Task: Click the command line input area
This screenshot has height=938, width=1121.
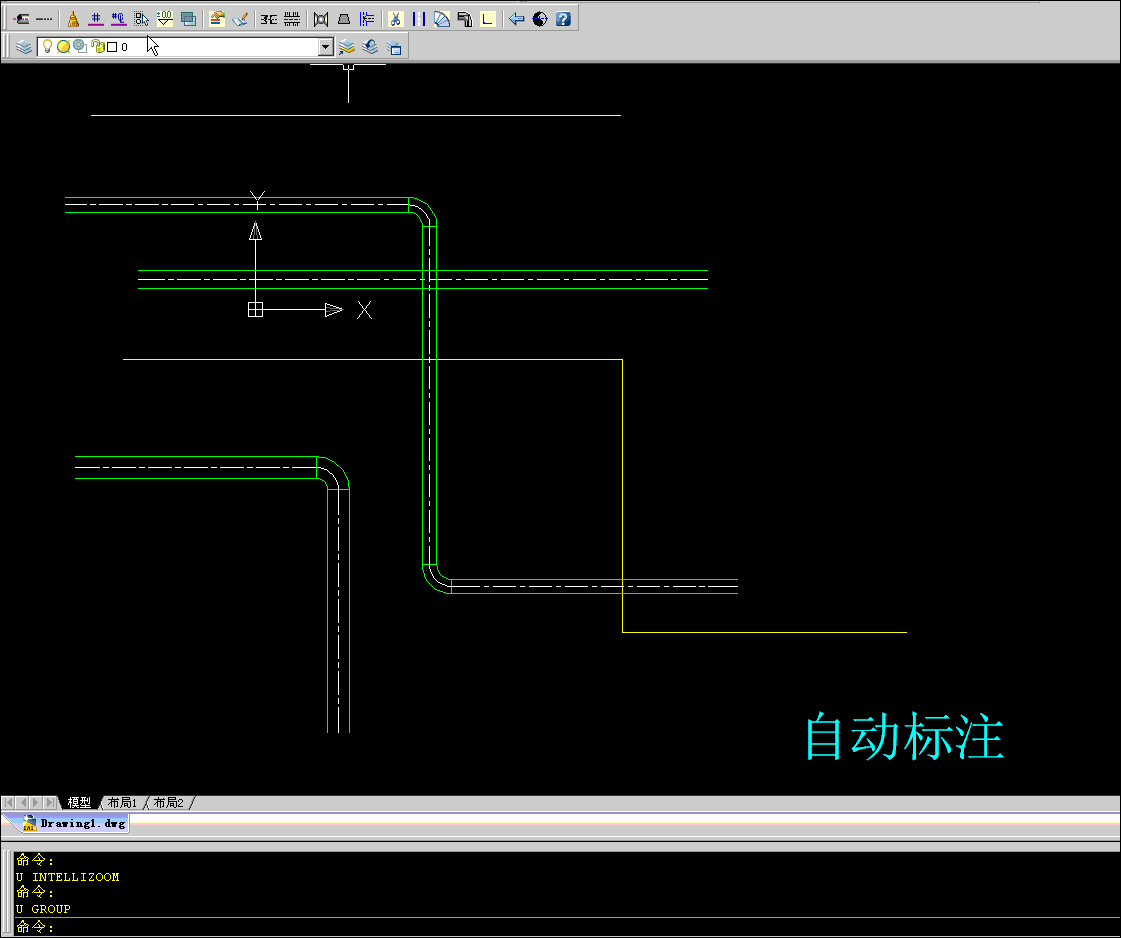Action: pos(565,927)
